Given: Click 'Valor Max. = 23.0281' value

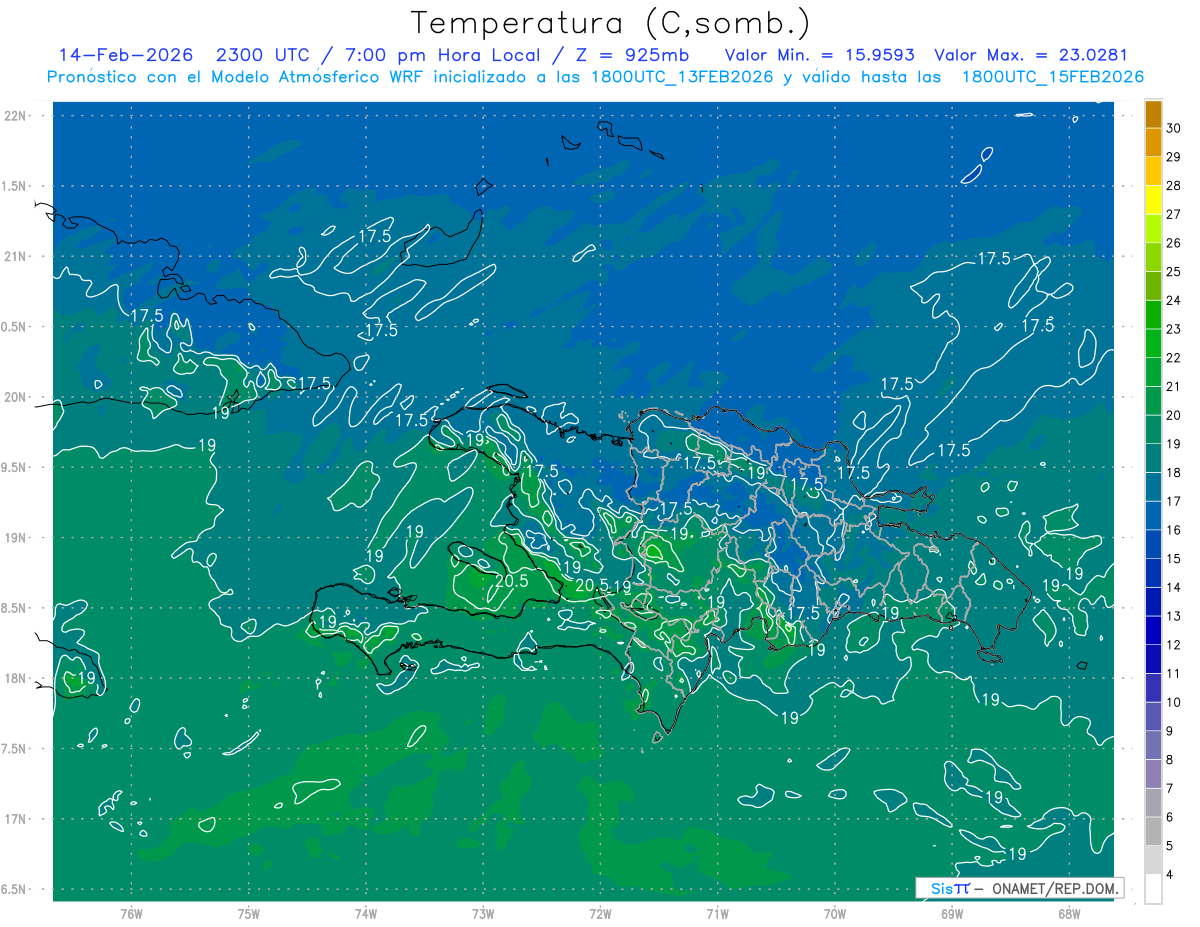Looking at the screenshot, I should pos(1030,55).
